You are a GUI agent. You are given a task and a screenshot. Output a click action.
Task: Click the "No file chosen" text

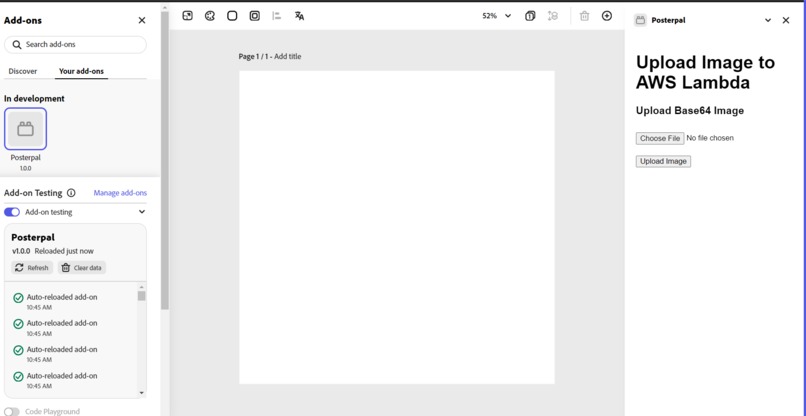[x=710, y=138]
